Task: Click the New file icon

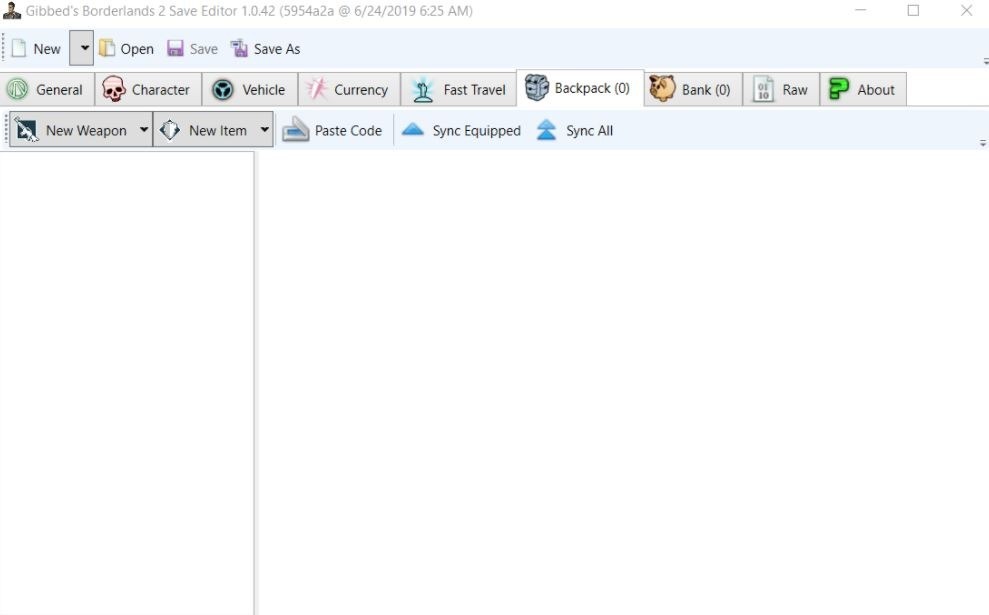Action: (x=19, y=48)
